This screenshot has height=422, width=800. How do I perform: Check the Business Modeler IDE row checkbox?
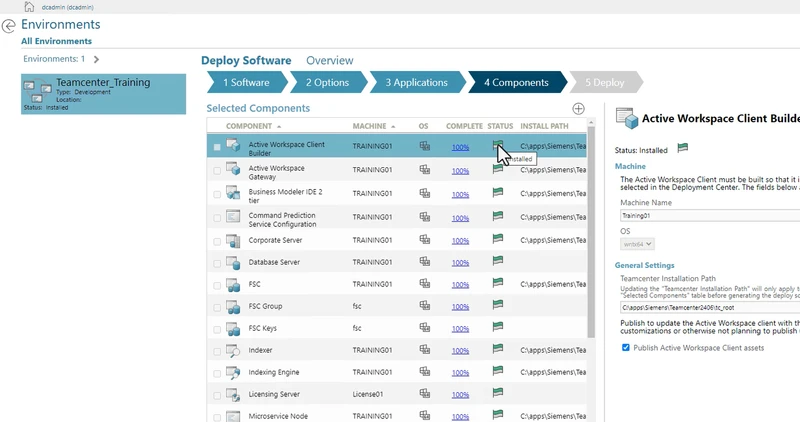217,194
